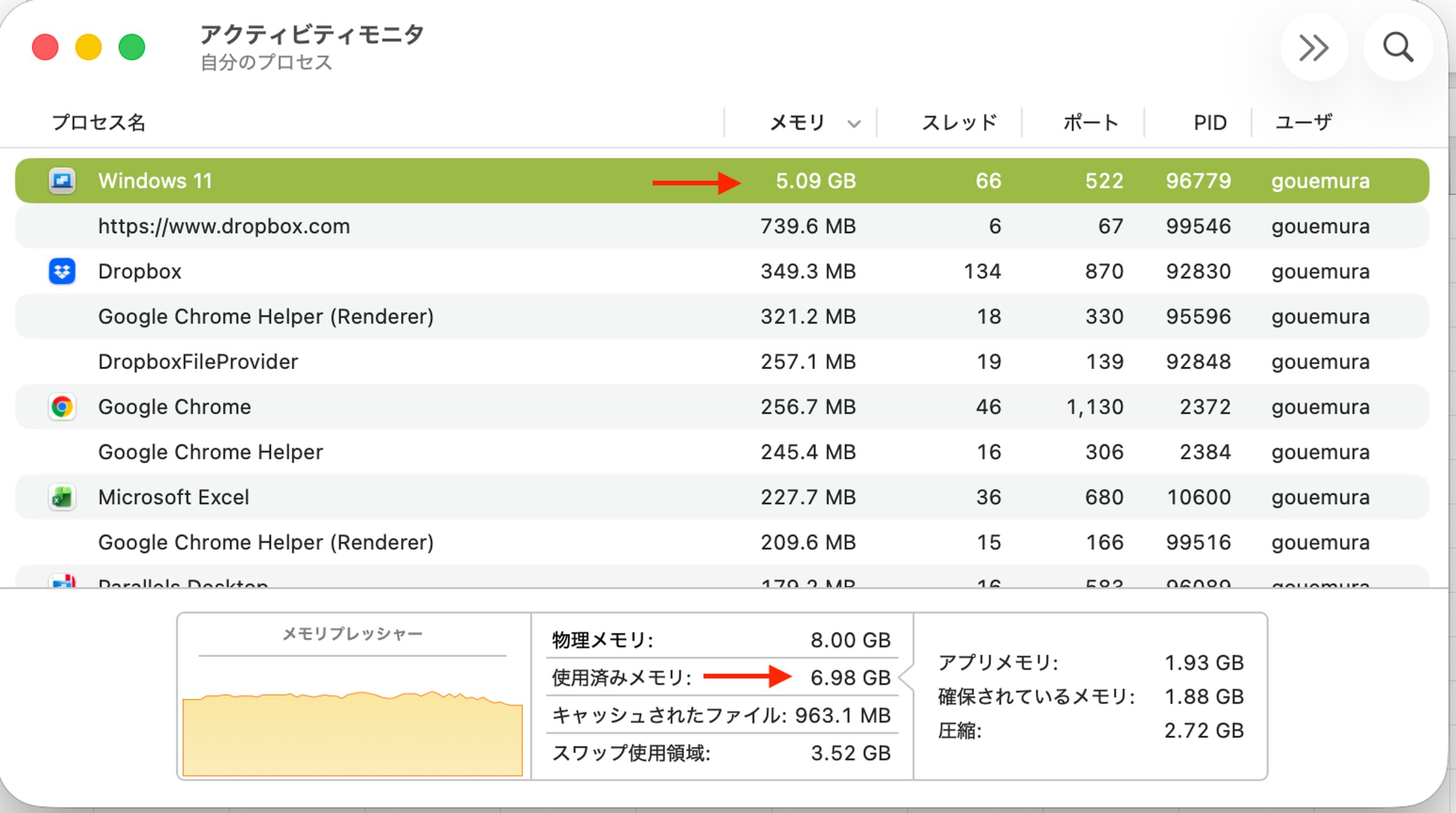1456x813 pixels.
Task: Click the Windows 11 process icon
Action: [x=62, y=181]
